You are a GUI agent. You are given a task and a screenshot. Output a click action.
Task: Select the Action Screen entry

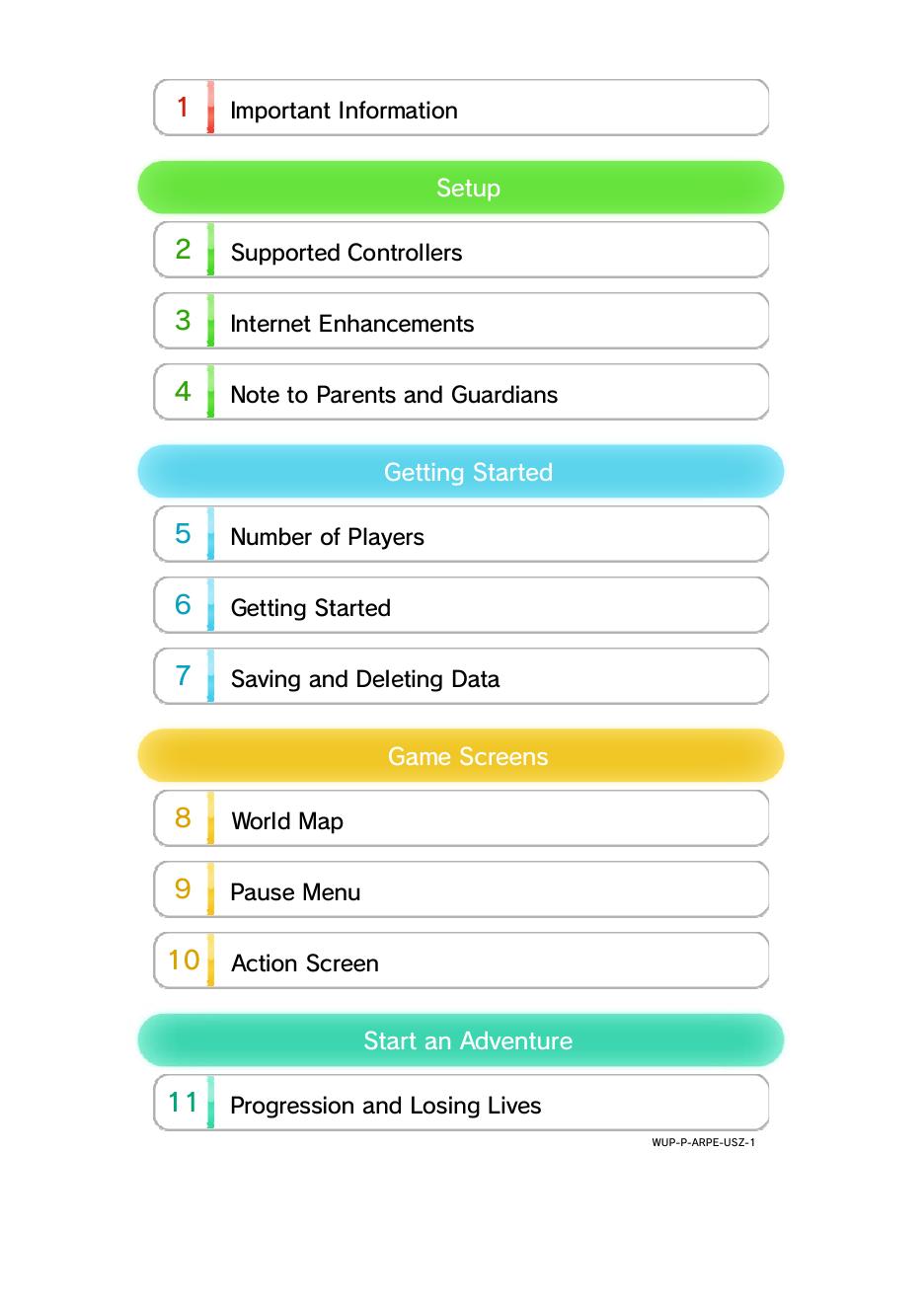coord(460,961)
